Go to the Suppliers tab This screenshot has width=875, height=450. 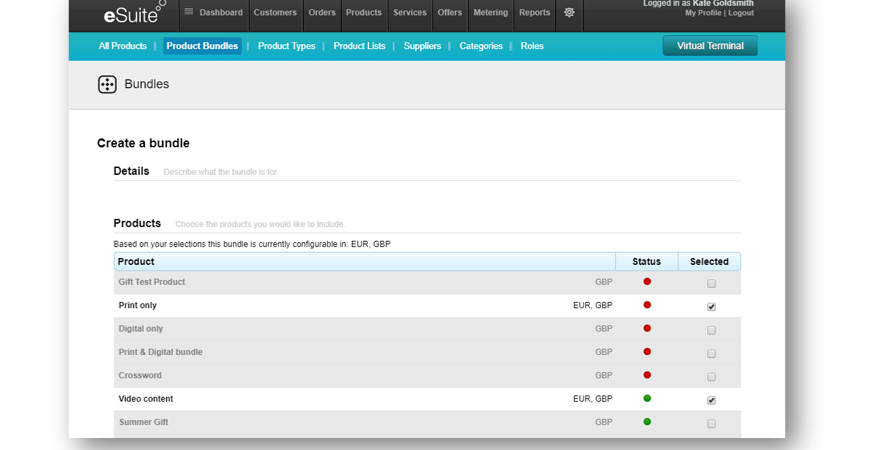[422, 46]
